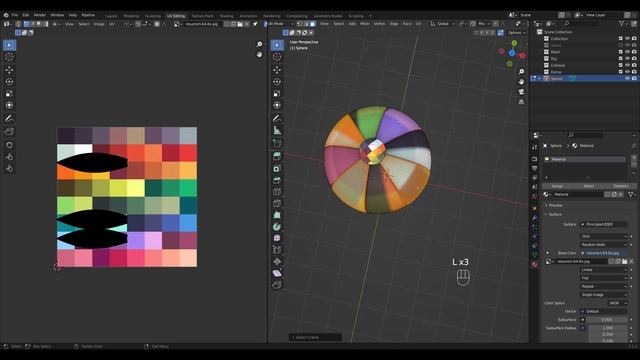The width and height of the screenshot is (640, 360).
Task: Open the File menu
Action: coord(15,15)
